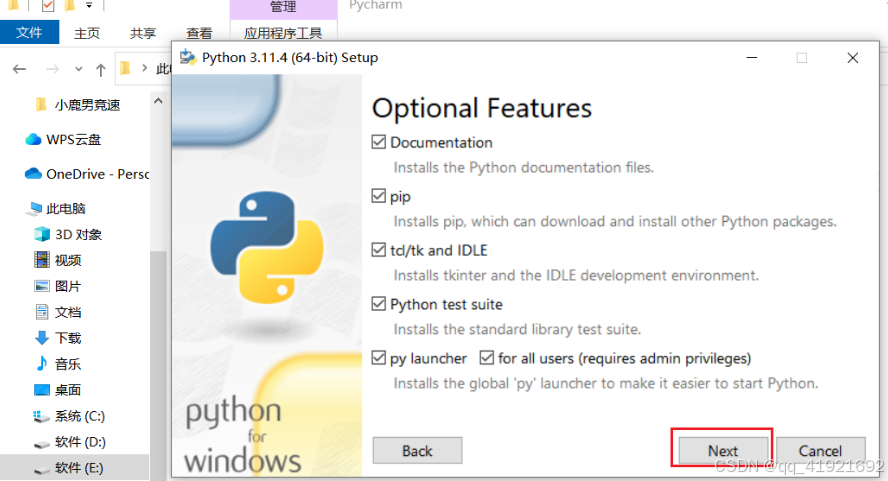
Task: Open the 查看 ribbon tab
Action: [x=199, y=33]
